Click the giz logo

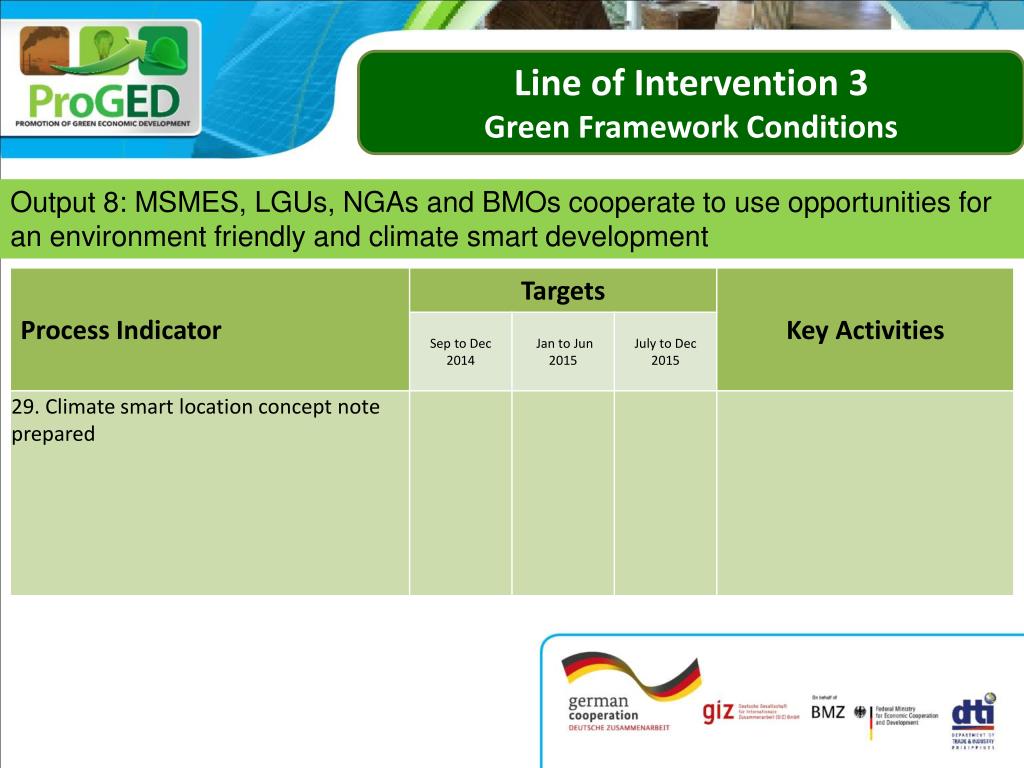point(751,711)
